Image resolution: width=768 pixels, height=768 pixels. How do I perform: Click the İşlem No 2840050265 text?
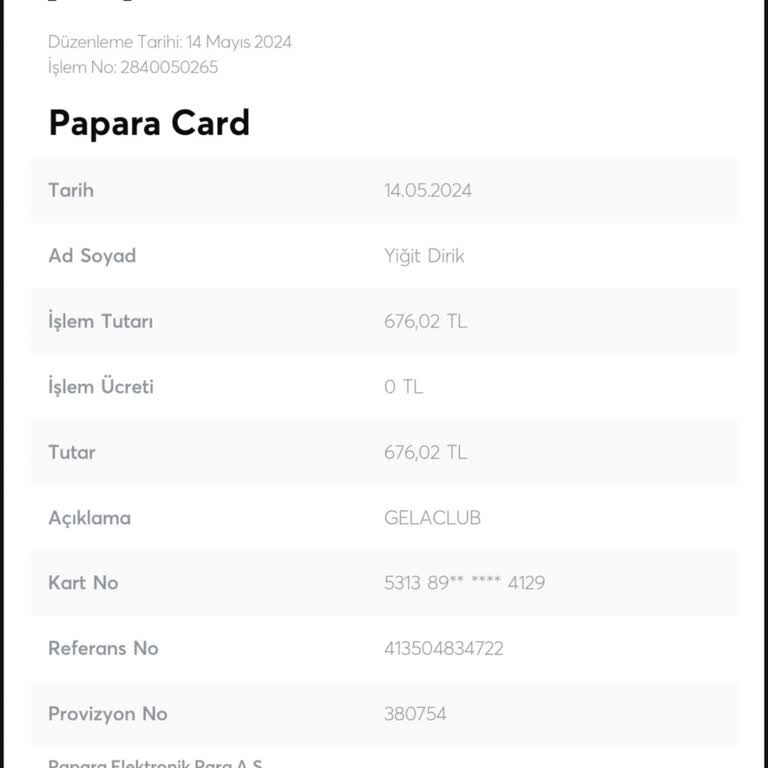133,67
